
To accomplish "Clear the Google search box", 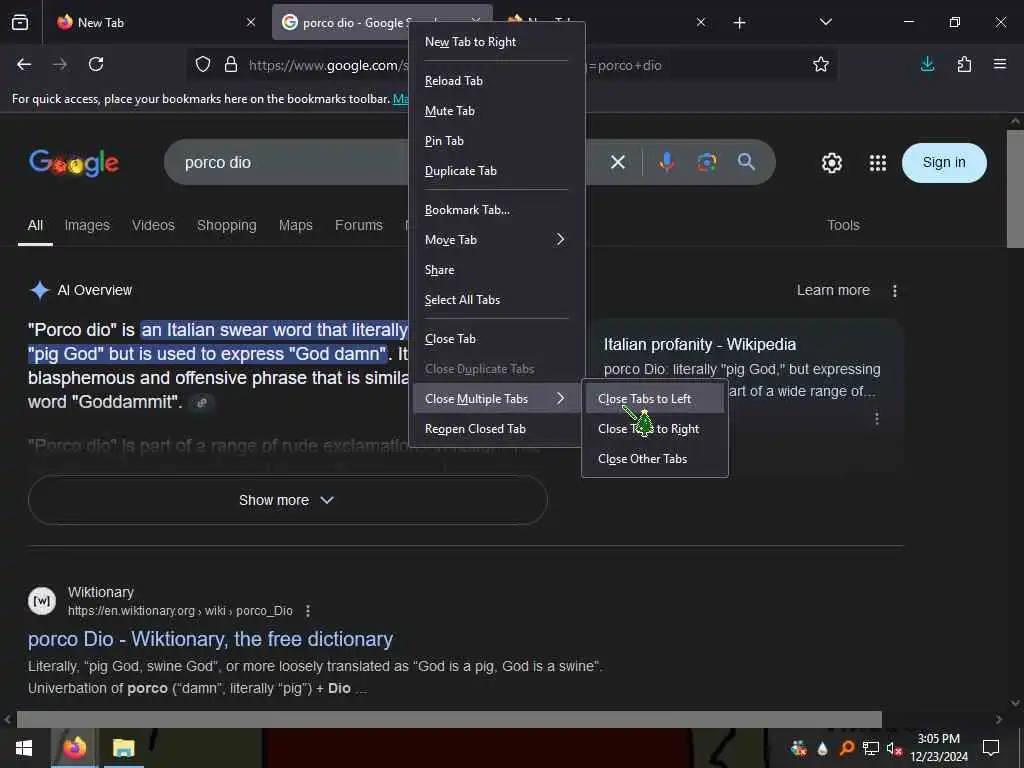I will [618, 162].
